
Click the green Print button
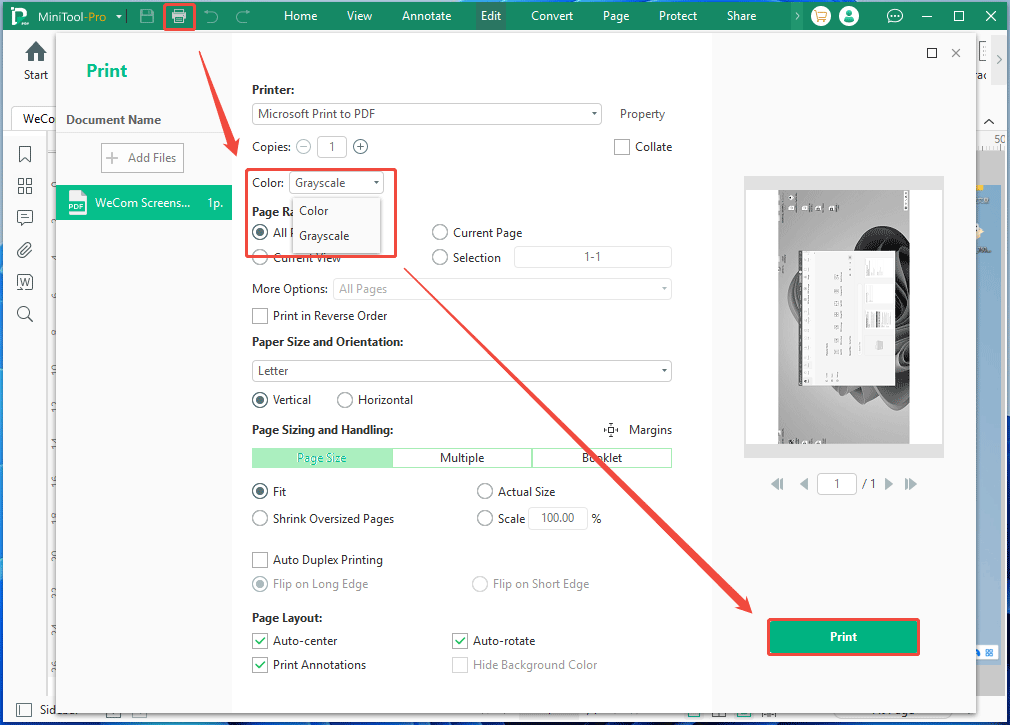tap(843, 637)
